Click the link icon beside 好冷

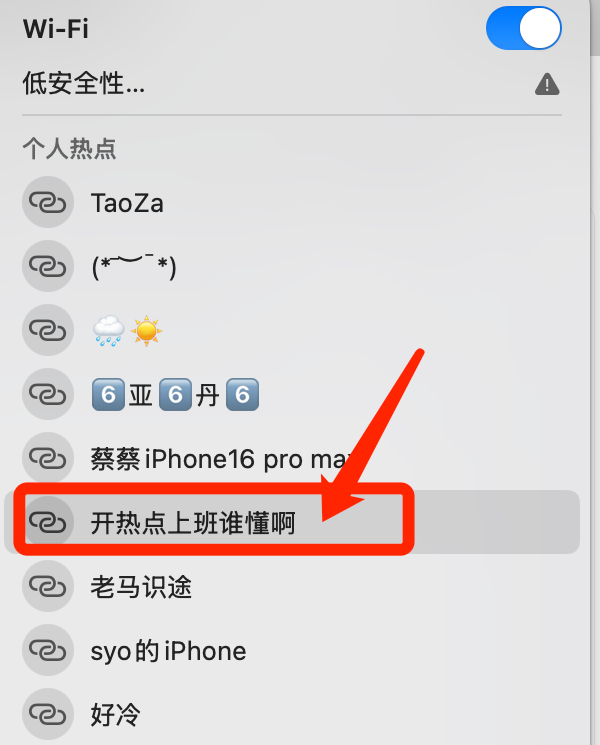click(48, 714)
